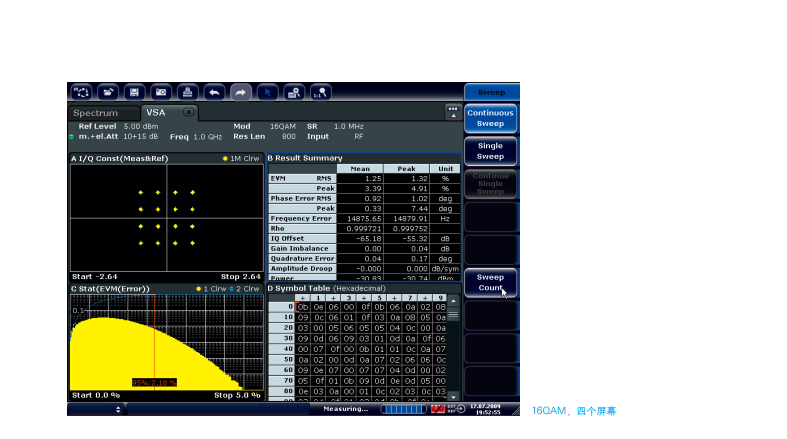Image resolution: width=787 pixels, height=439 pixels.
Task: Select the VSA tab
Action: [x=156, y=112]
